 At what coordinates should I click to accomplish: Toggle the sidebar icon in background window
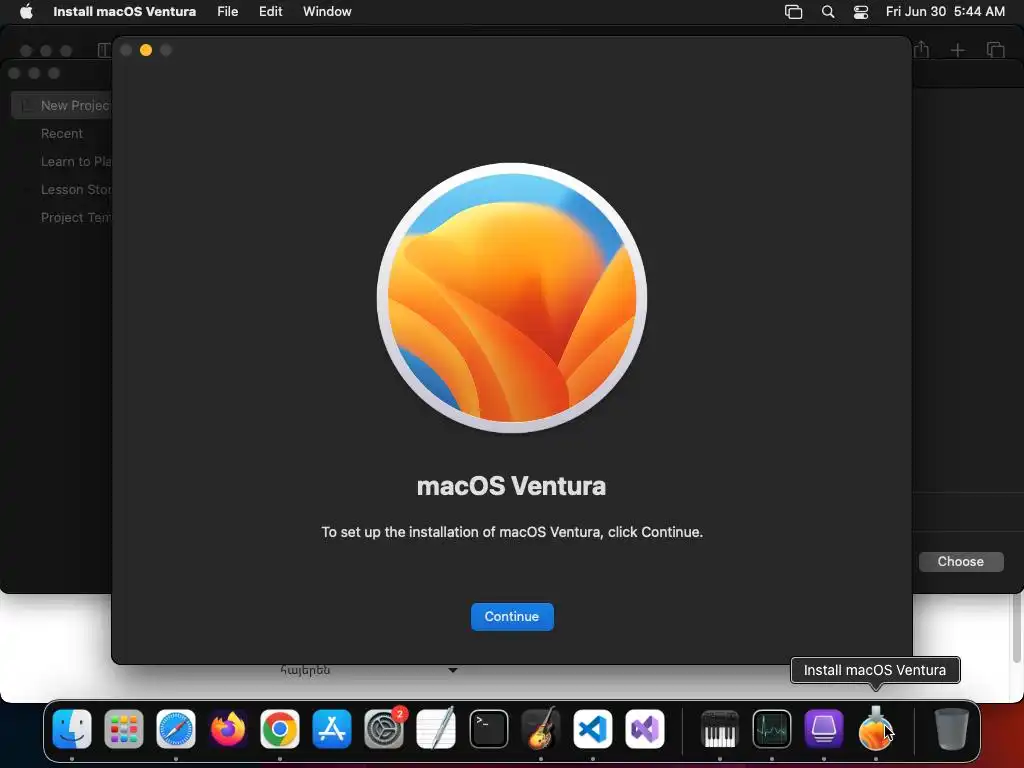tap(104, 50)
